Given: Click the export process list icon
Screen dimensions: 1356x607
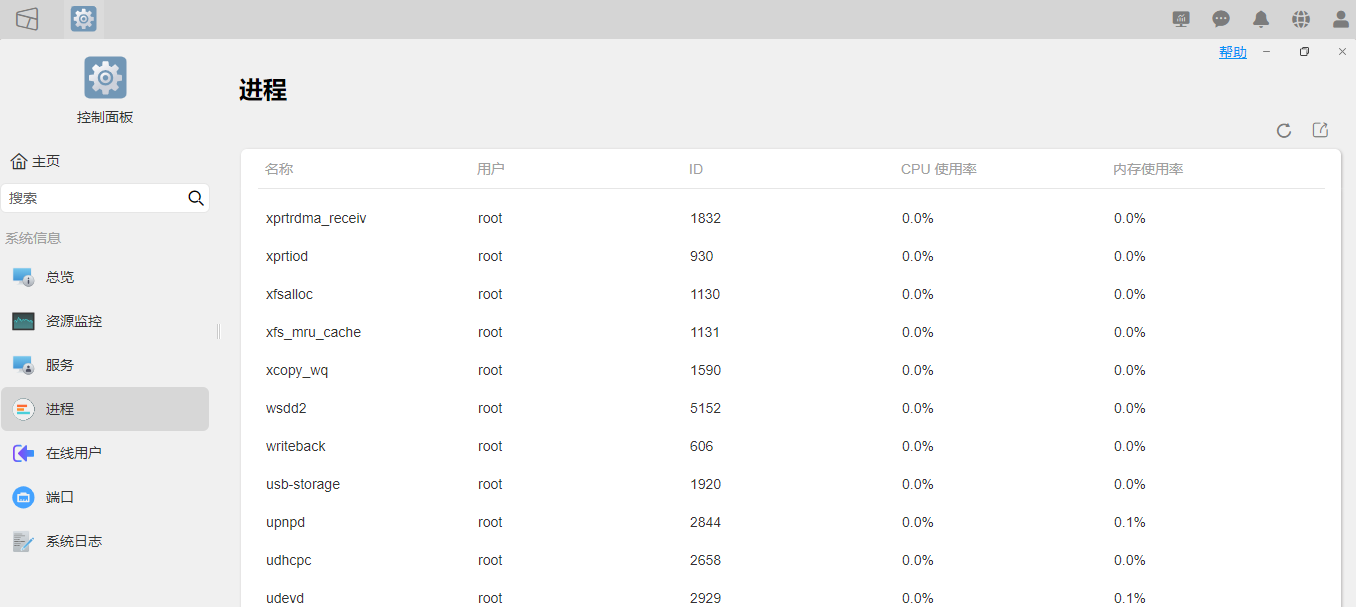Looking at the screenshot, I should point(1320,130).
